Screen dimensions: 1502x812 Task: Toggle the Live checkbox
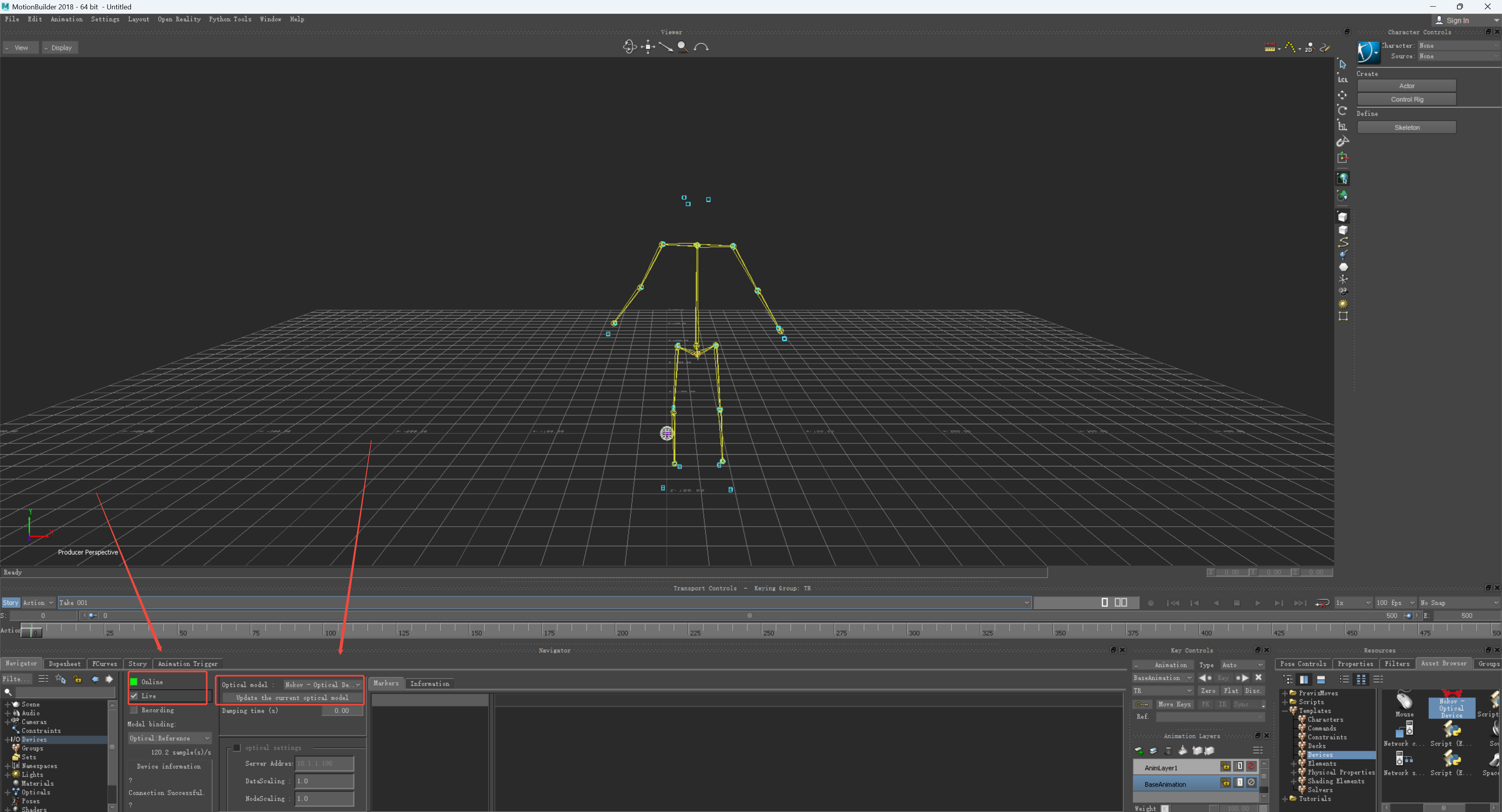click(x=134, y=696)
